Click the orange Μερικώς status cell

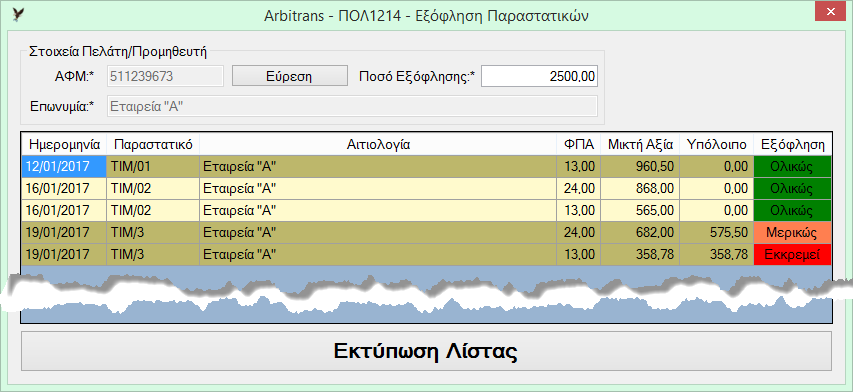click(x=793, y=233)
